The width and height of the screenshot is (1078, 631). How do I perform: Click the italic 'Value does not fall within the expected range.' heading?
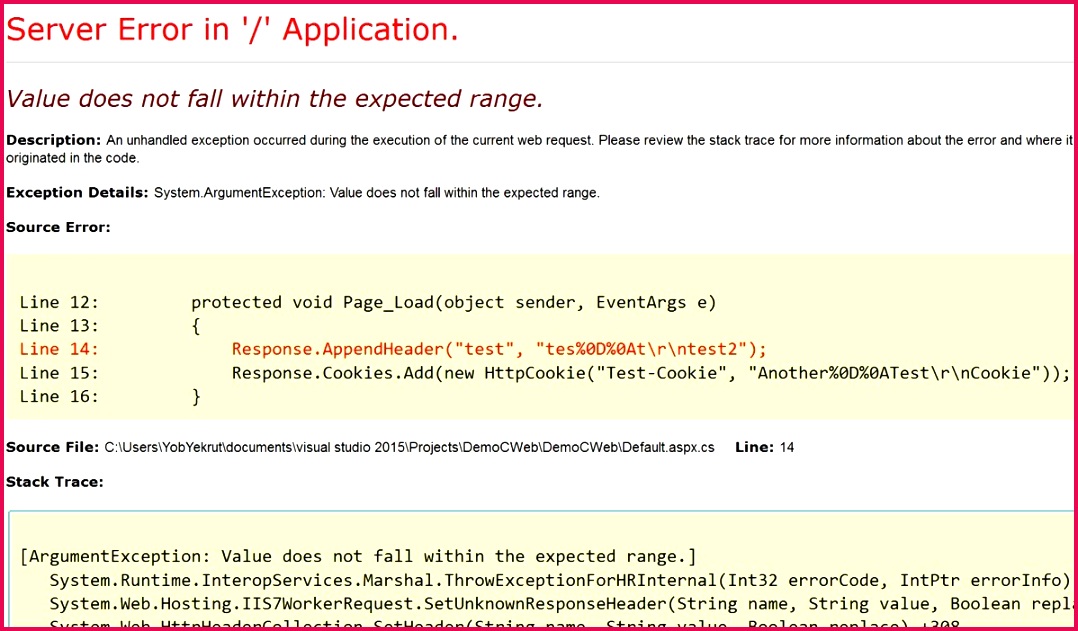[275, 100]
